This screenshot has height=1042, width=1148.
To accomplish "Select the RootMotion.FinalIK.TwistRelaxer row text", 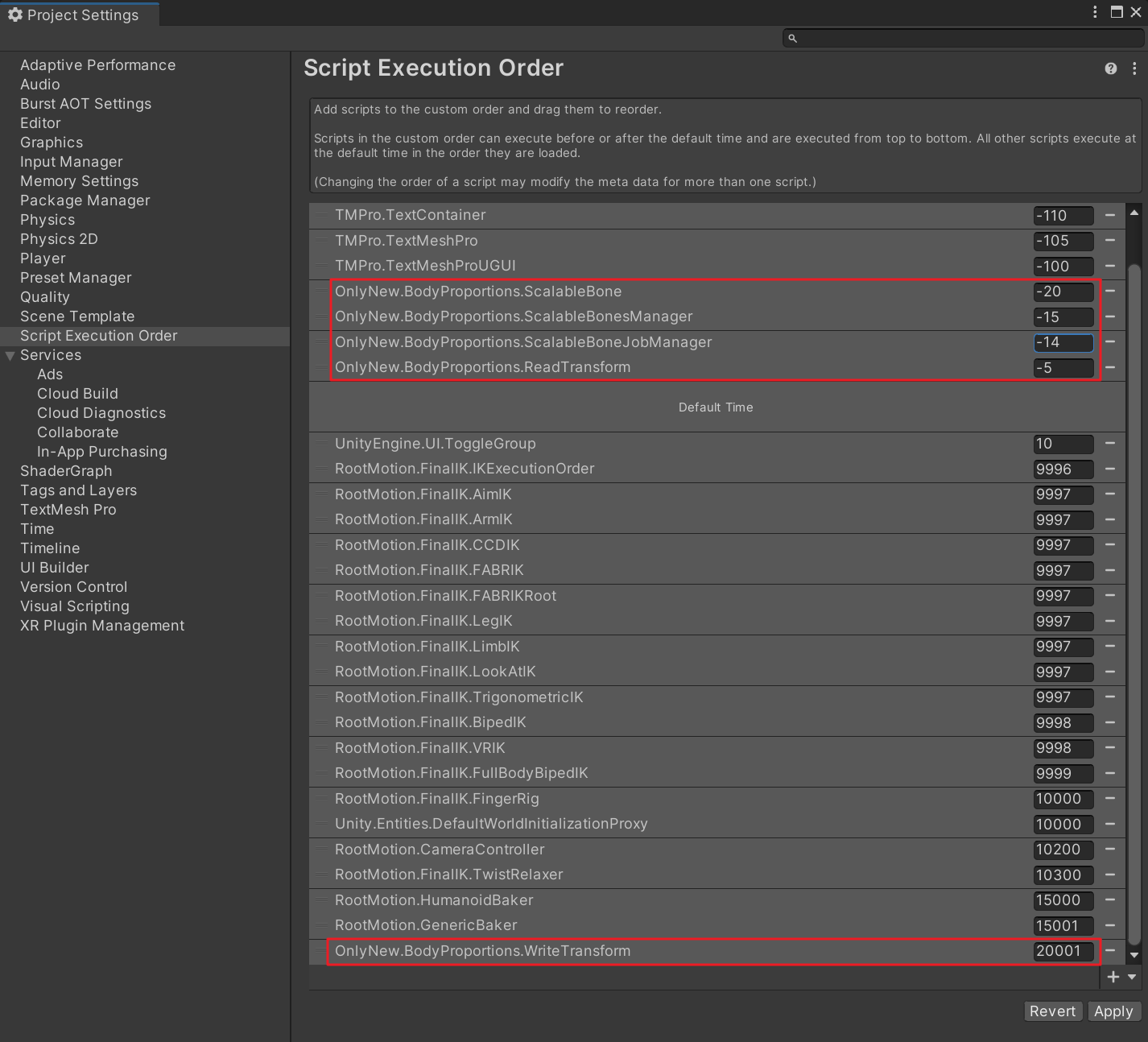I will point(448,875).
